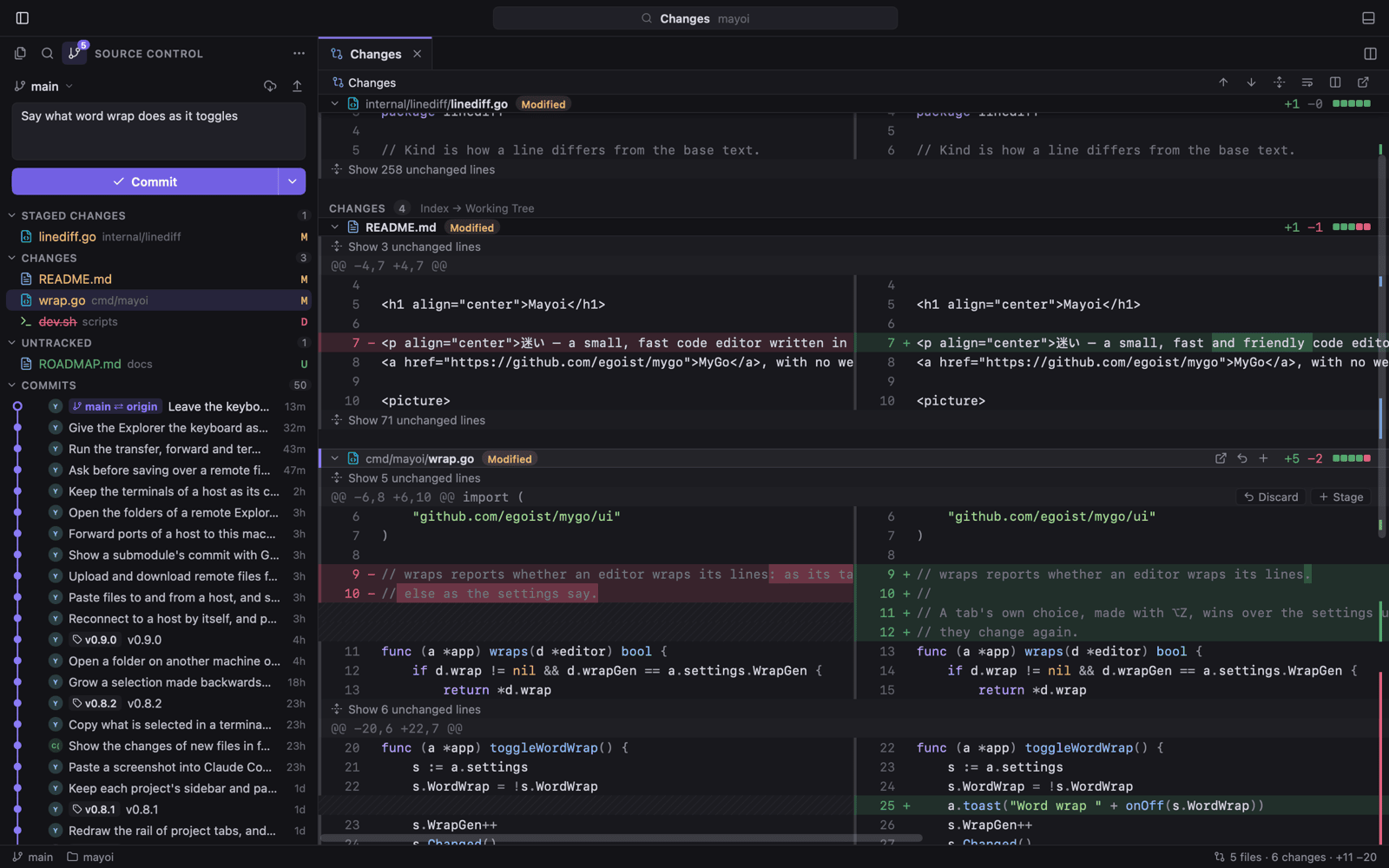Discard wrap.go changes via header undo icon
1389x868 pixels.
click(1242, 458)
